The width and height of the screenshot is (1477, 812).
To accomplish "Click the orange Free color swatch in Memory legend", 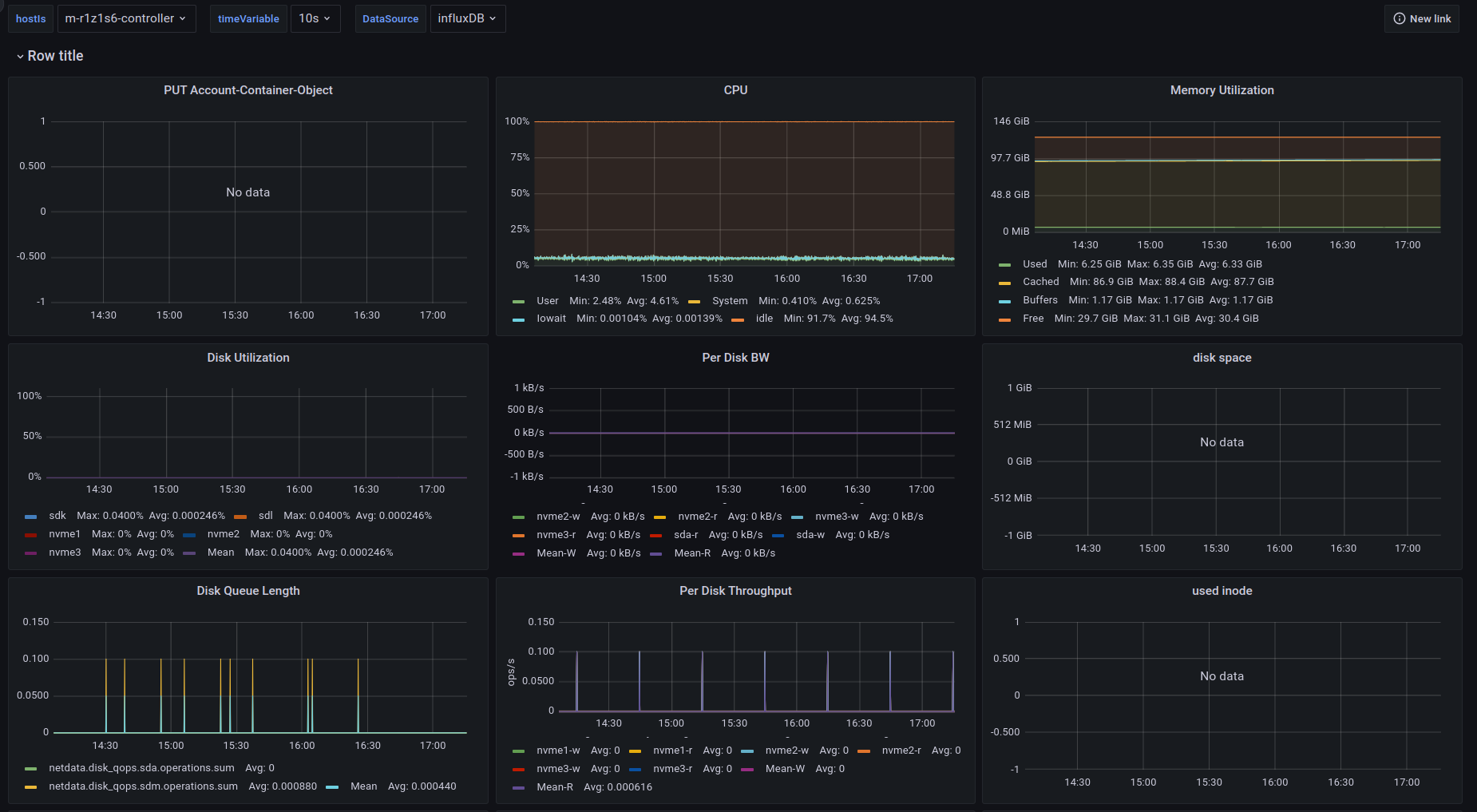I will pos(1004,319).
